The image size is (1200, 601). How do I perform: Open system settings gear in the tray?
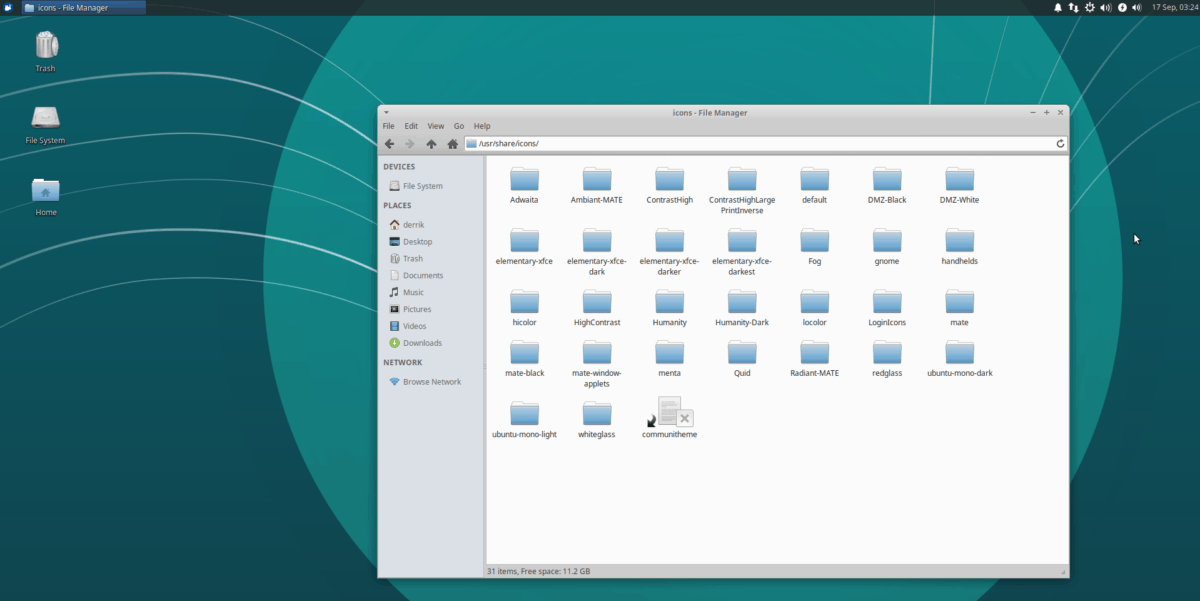1088,7
